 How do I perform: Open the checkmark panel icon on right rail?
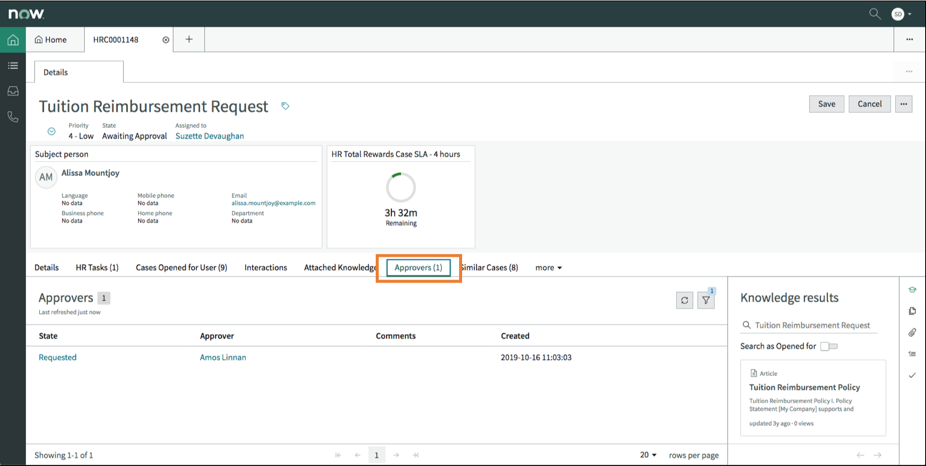click(x=912, y=375)
